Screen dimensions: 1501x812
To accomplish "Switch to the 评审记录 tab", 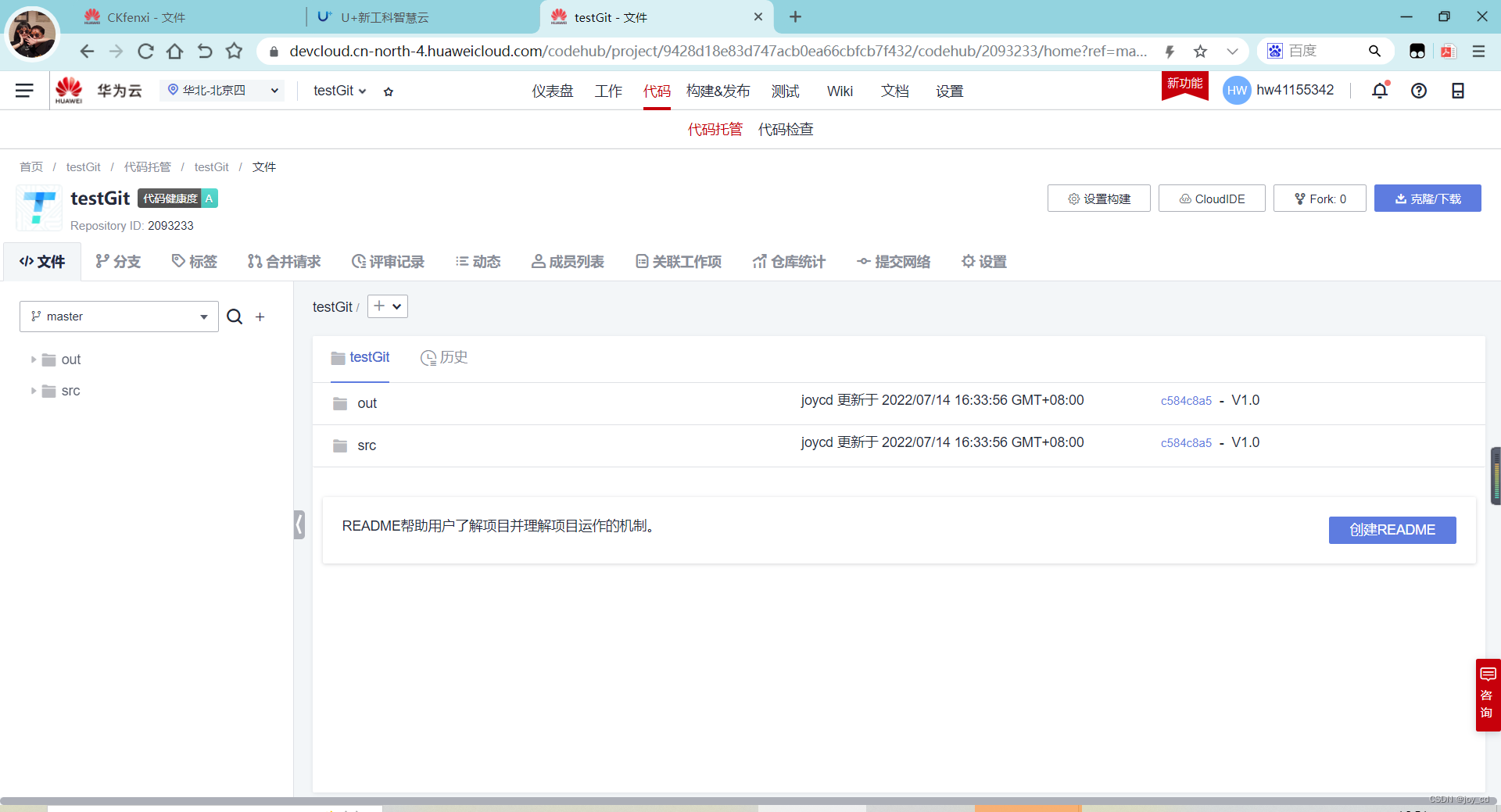I will click(388, 262).
